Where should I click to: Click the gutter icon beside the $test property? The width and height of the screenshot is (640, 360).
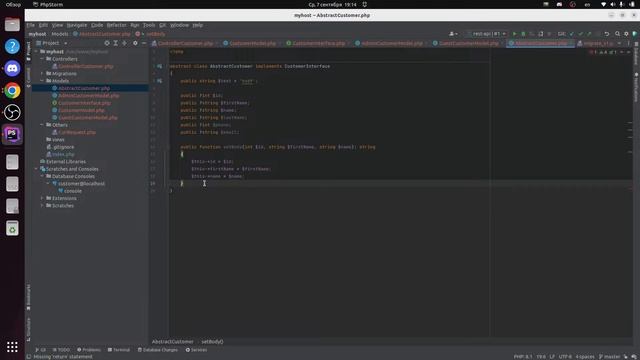[x=159, y=81]
